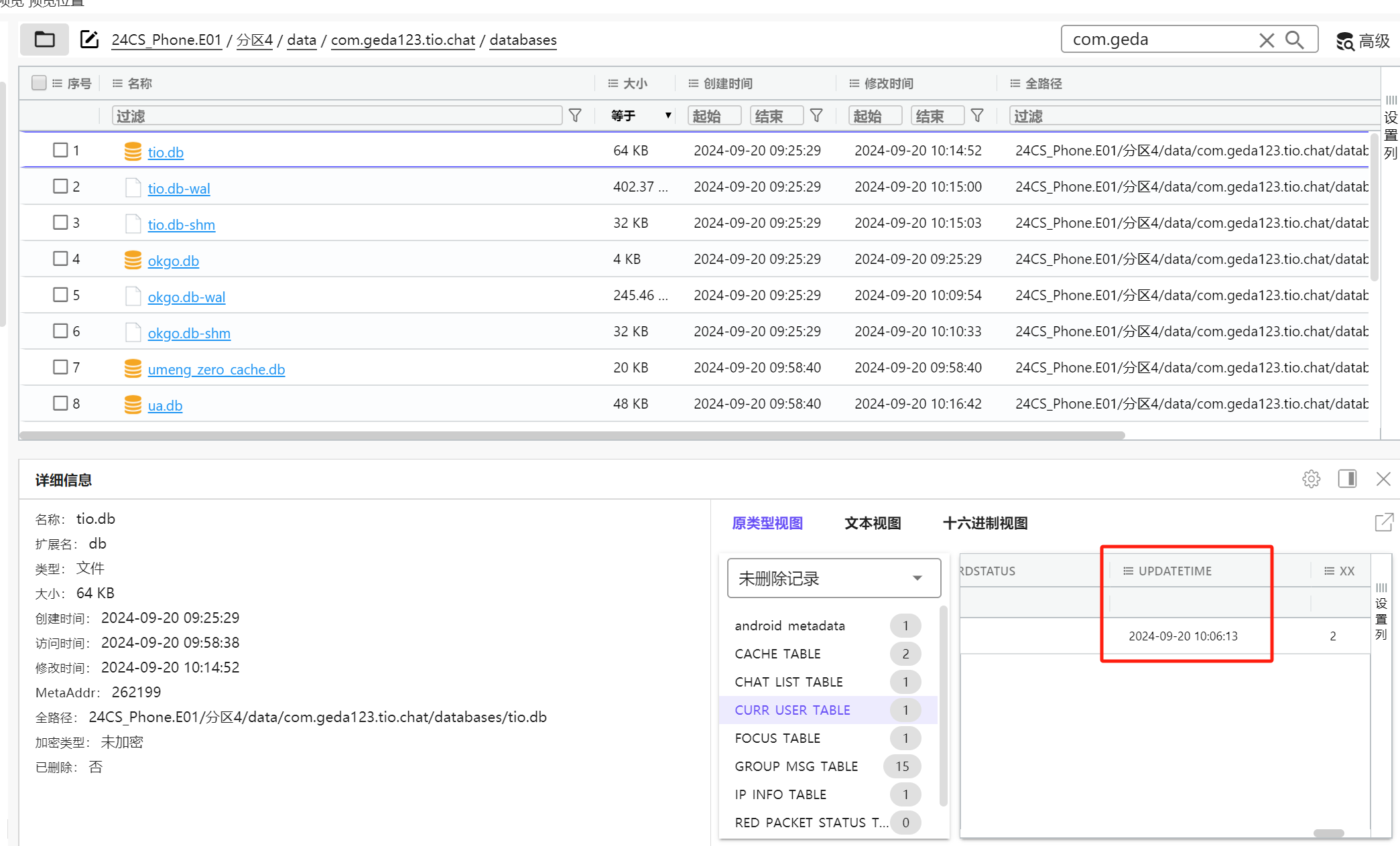Click the edit path pencil icon
Screen dimensions: 1400x846
click(89, 40)
